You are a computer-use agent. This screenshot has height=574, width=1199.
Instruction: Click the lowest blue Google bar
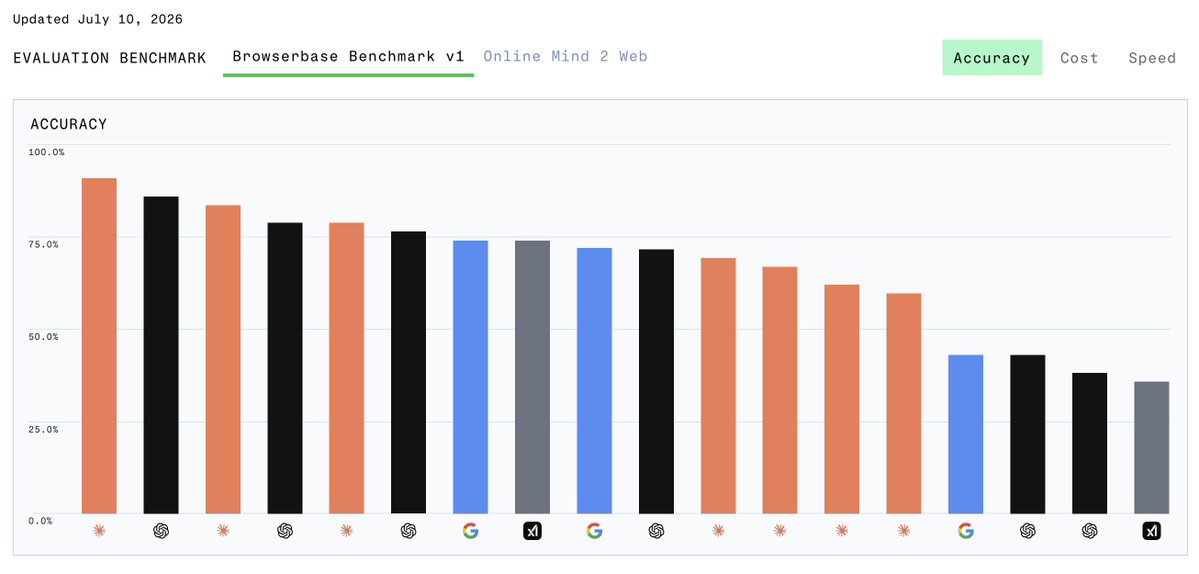(x=966, y=434)
